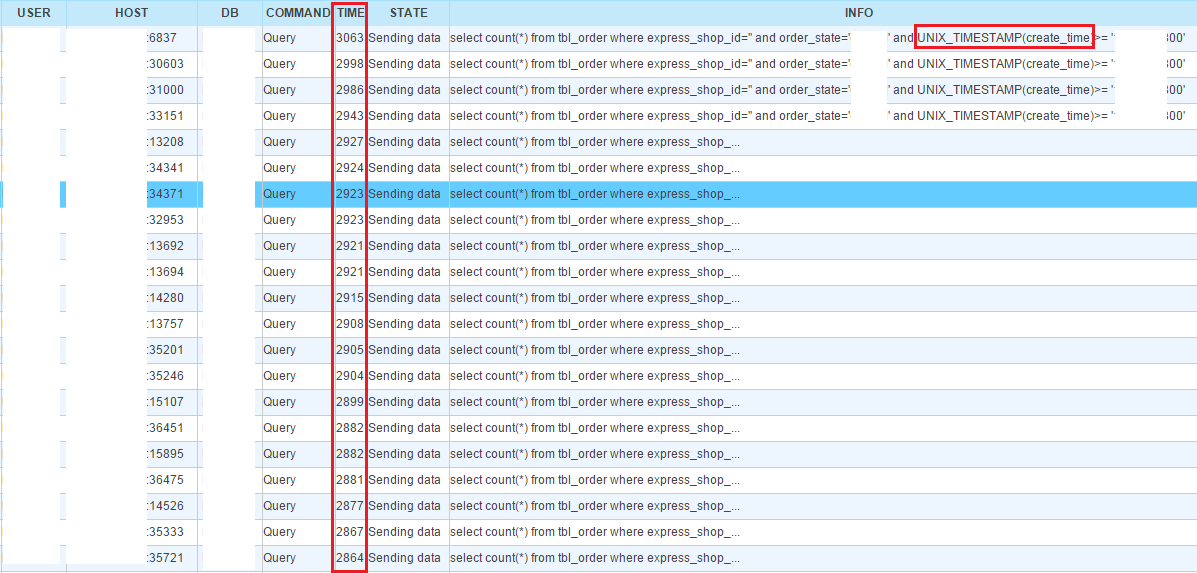Click the HOST column header
1197x573 pixels.
point(131,13)
